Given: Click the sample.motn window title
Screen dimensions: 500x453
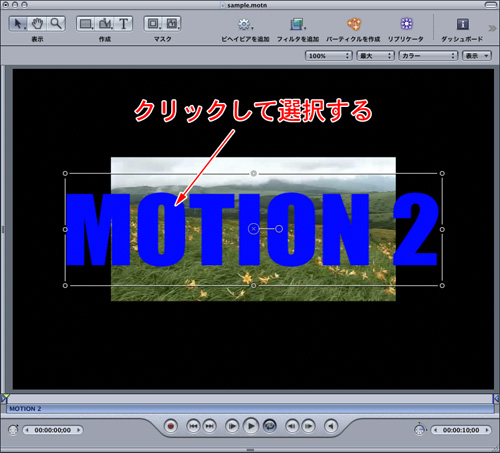Looking at the screenshot, I should (x=247, y=5).
